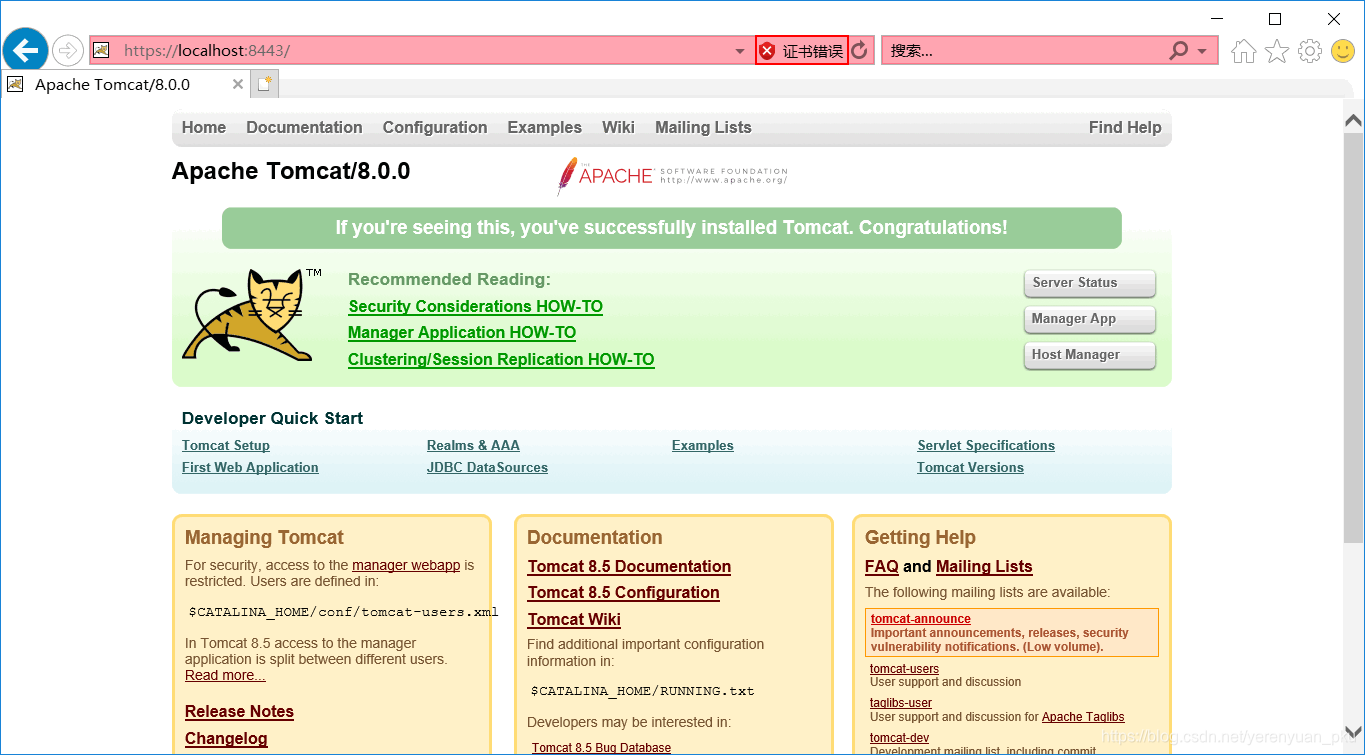Click the browser Forward arrow button
1365x755 pixels.
click(67, 50)
